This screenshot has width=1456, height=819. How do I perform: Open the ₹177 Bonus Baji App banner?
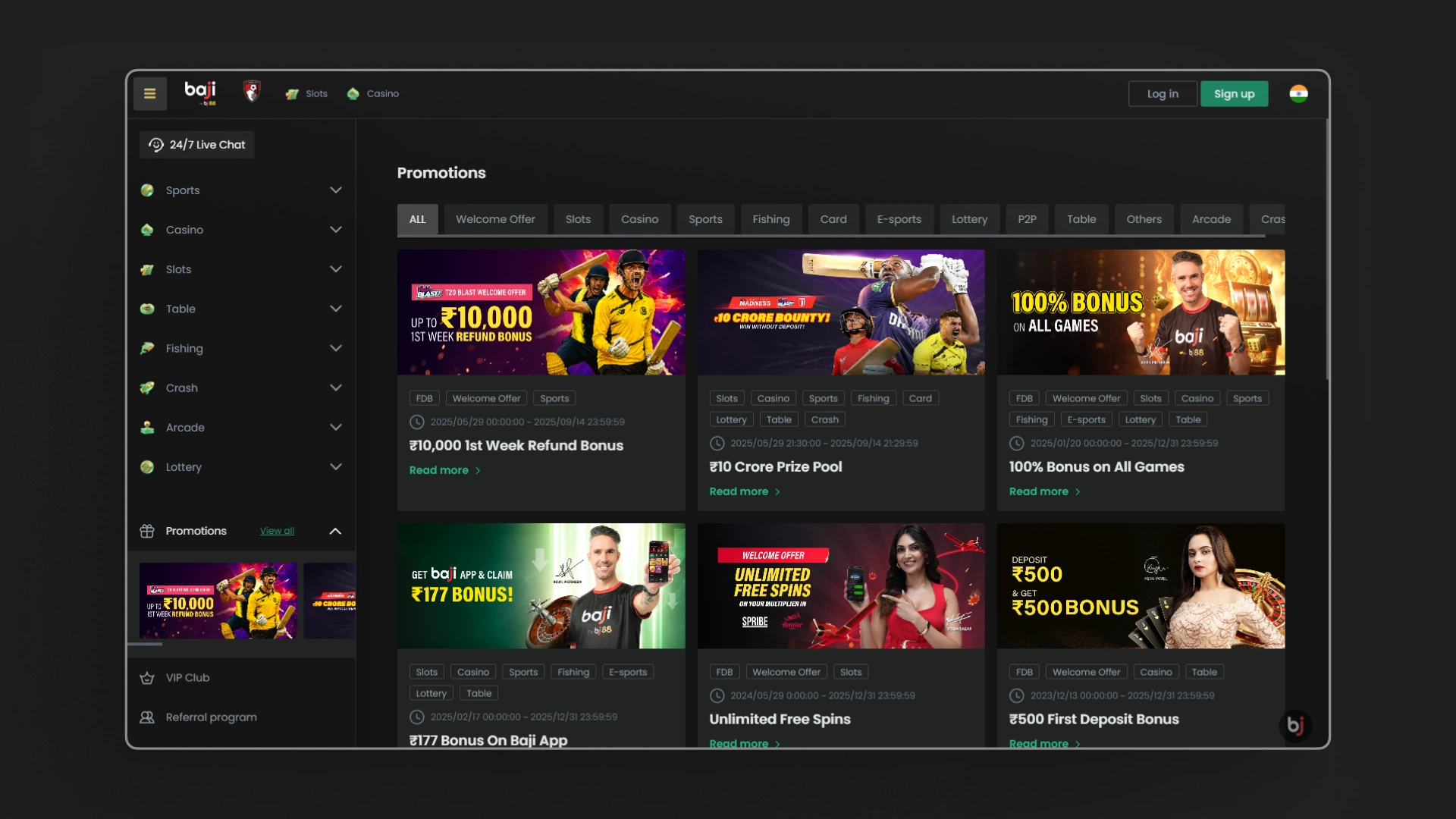(x=541, y=586)
